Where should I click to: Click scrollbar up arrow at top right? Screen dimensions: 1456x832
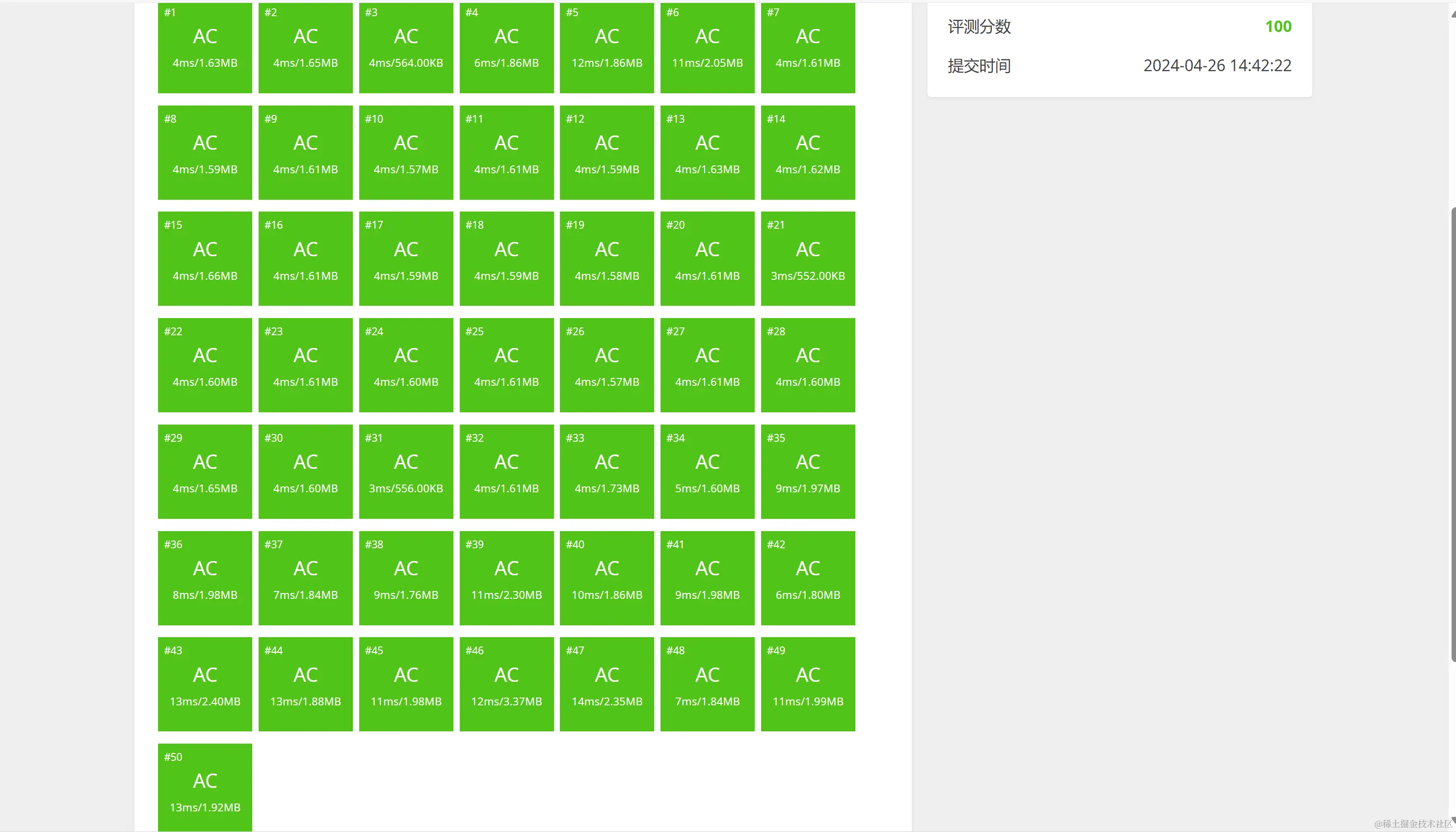point(1453,14)
